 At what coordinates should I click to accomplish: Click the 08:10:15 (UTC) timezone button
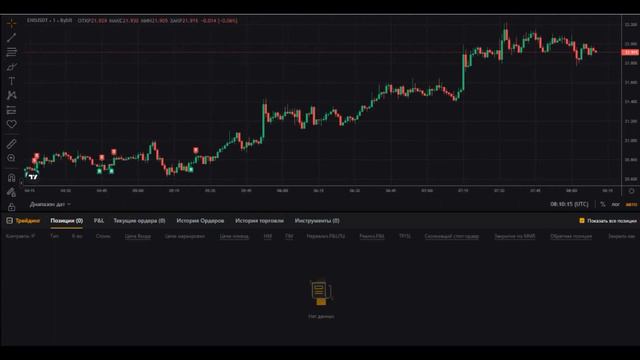tap(569, 204)
